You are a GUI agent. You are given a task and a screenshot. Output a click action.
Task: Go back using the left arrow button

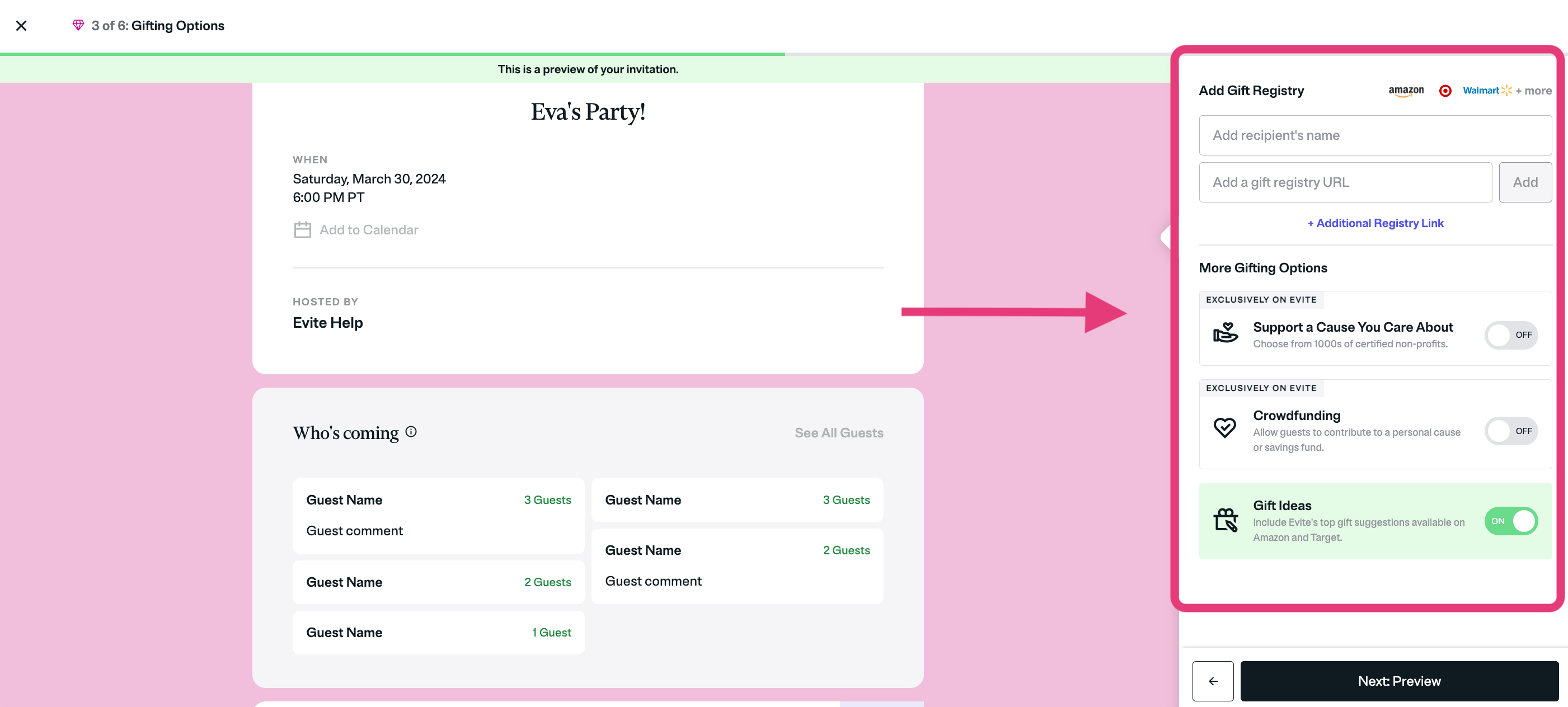tap(1213, 681)
